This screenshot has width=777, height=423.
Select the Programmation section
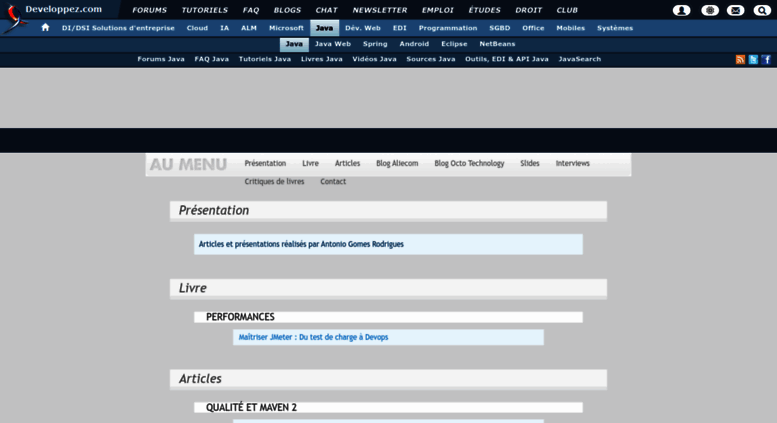[448, 28]
